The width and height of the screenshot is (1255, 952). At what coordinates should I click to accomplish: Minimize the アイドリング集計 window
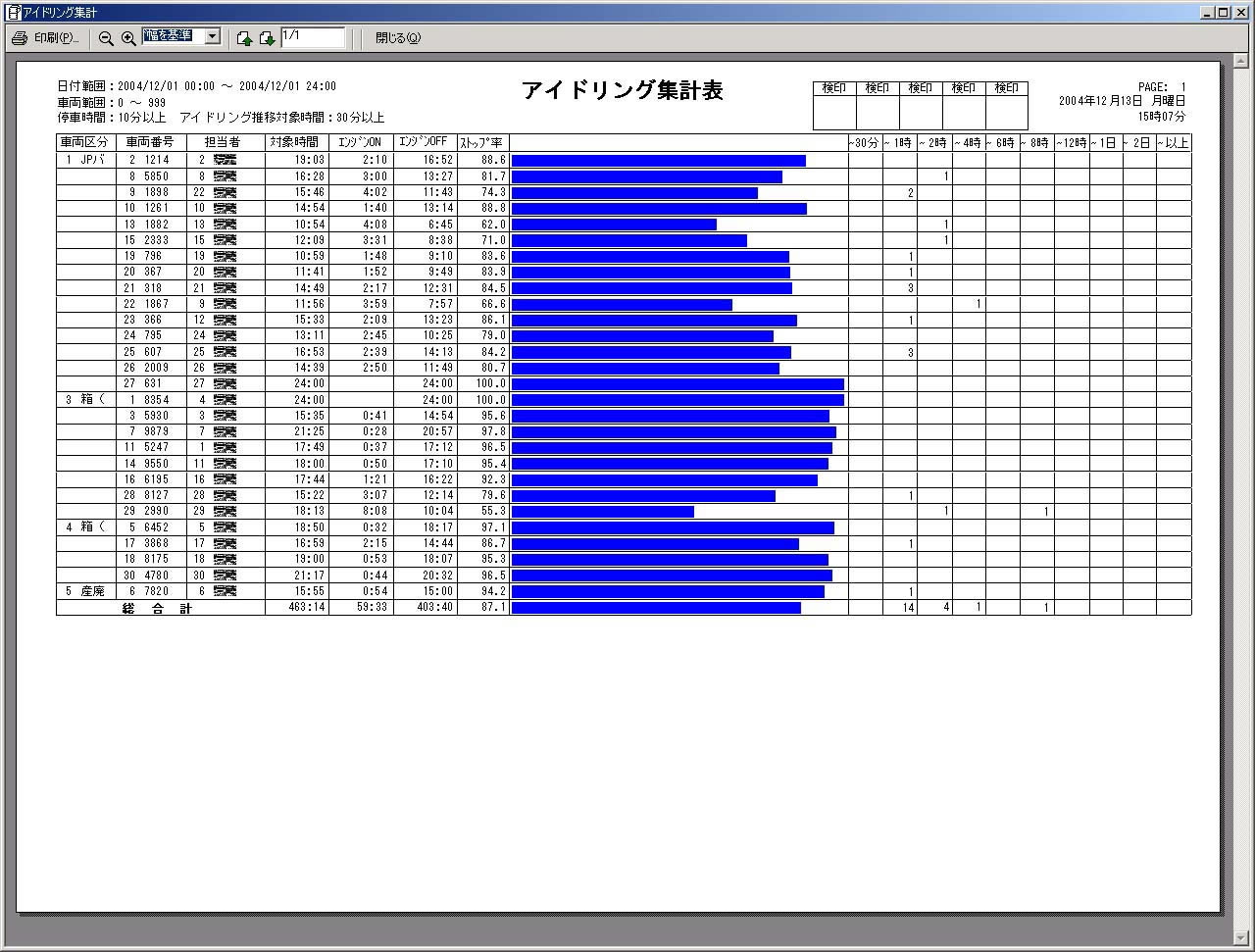coord(1207,13)
